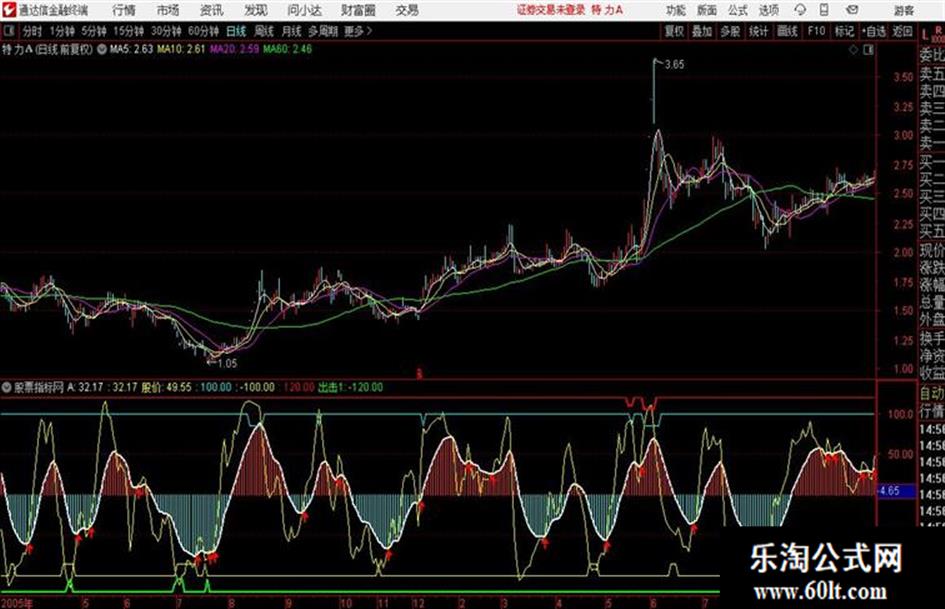
Task: Click the 特力A (日线 前复权) chart title
Action: coord(48,49)
